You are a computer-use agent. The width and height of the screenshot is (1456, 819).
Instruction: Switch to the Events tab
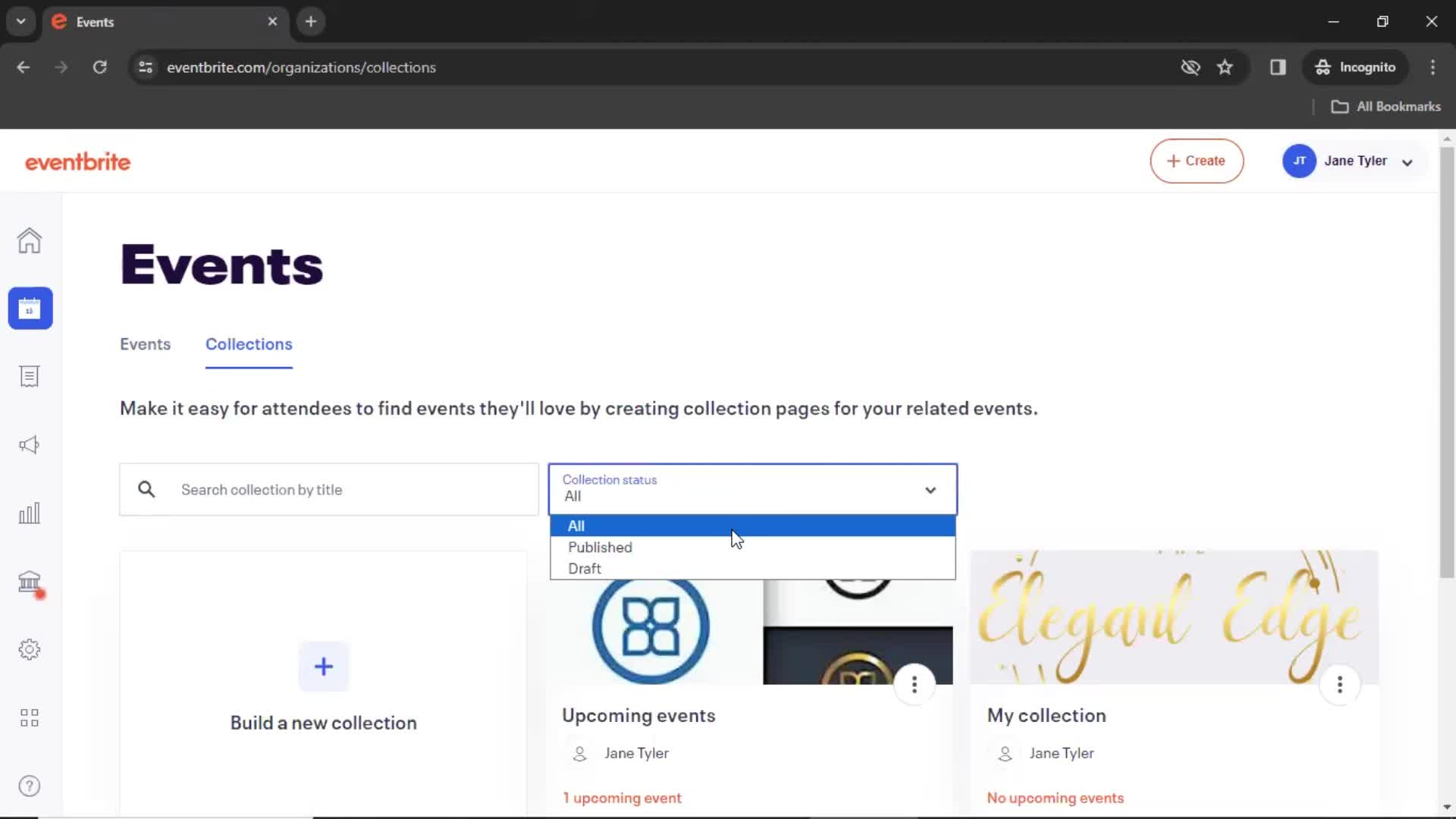(x=145, y=344)
